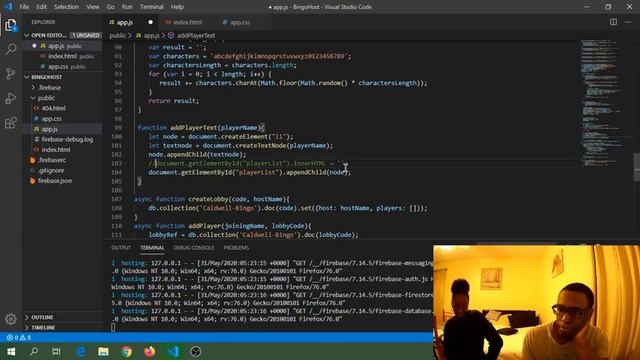Show the Problems panel tab
Image resolution: width=640 pixels, height=360 pixels.
point(236,248)
